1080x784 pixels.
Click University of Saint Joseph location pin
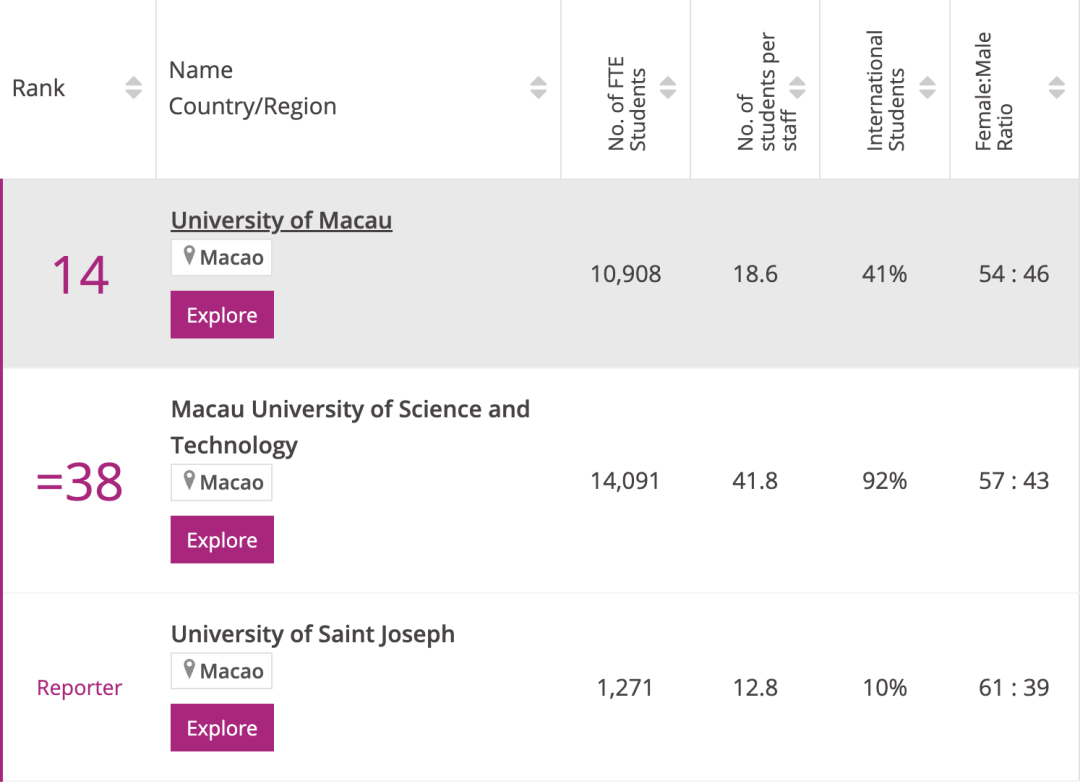tap(189, 670)
